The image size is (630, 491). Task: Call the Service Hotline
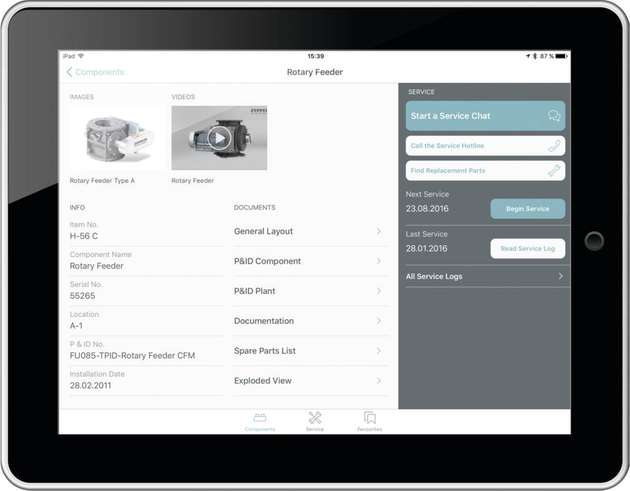(485, 145)
